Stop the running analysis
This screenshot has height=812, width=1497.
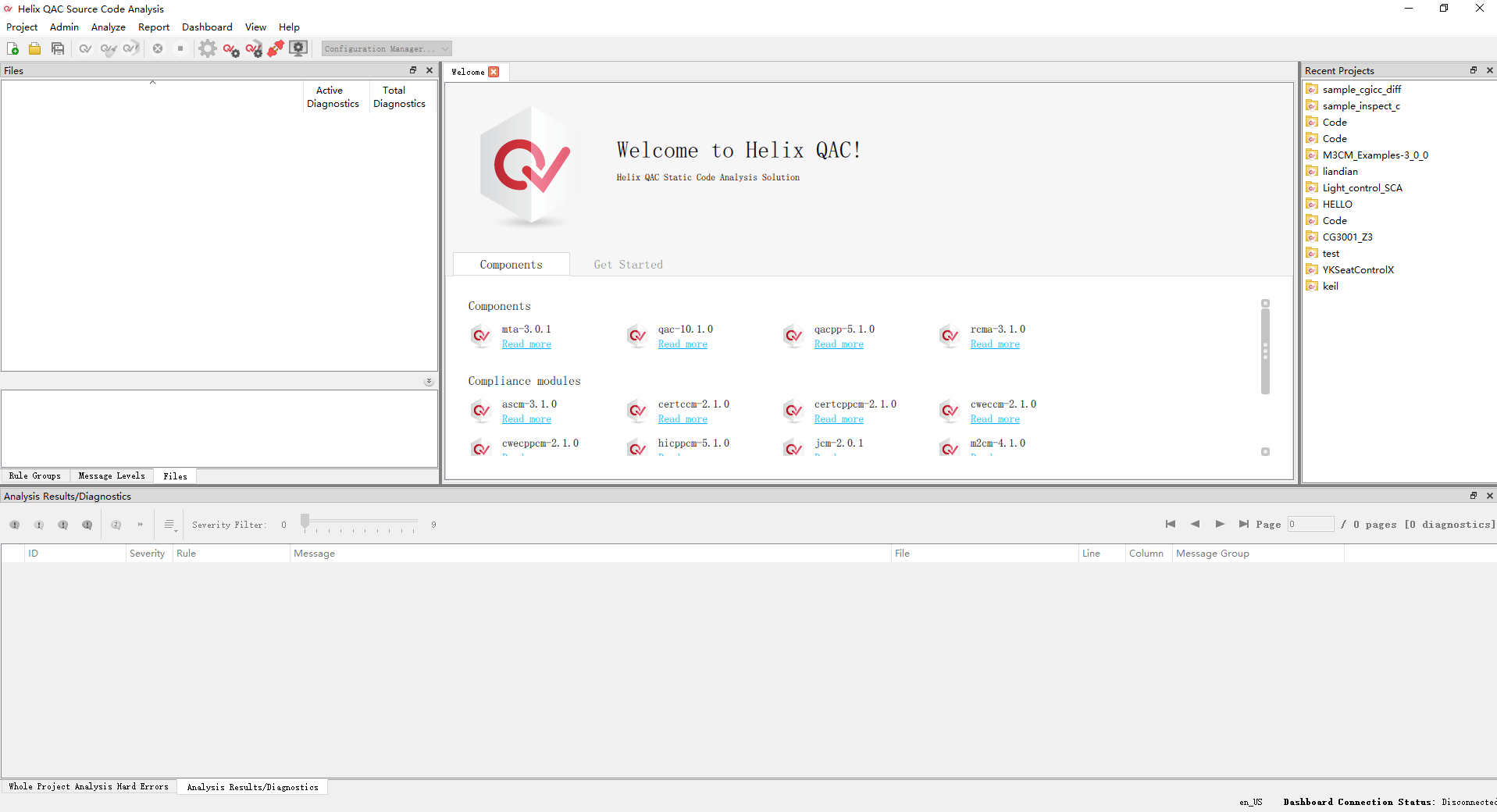point(180,48)
